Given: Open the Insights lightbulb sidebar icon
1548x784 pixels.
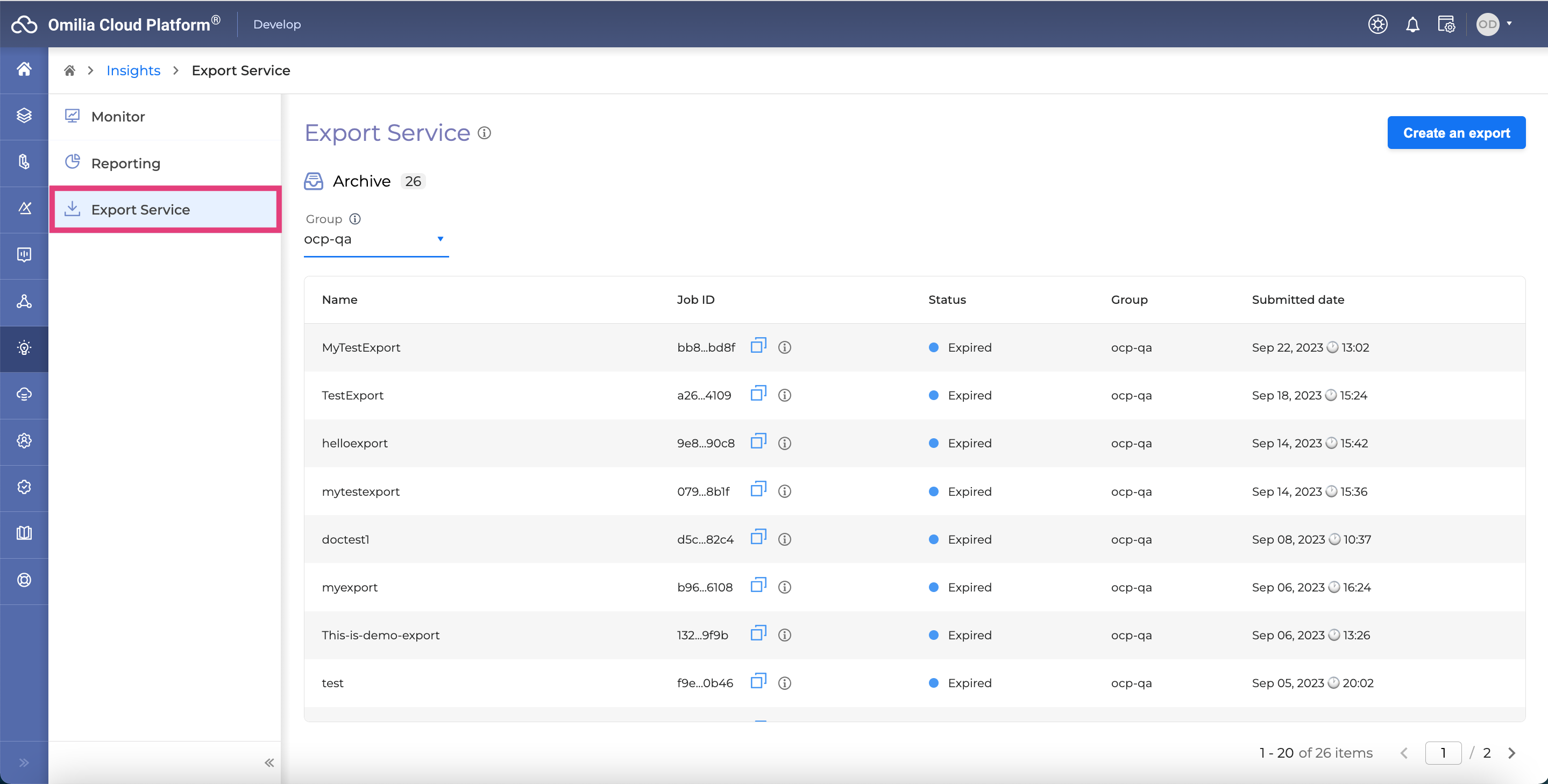Looking at the screenshot, I should coord(24,348).
